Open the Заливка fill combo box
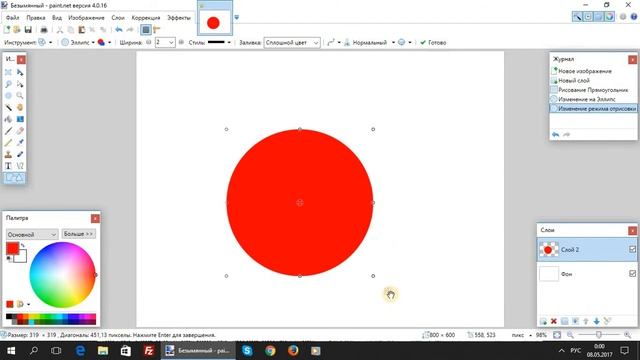This screenshot has width=640, height=360. pyautogui.click(x=292, y=42)
